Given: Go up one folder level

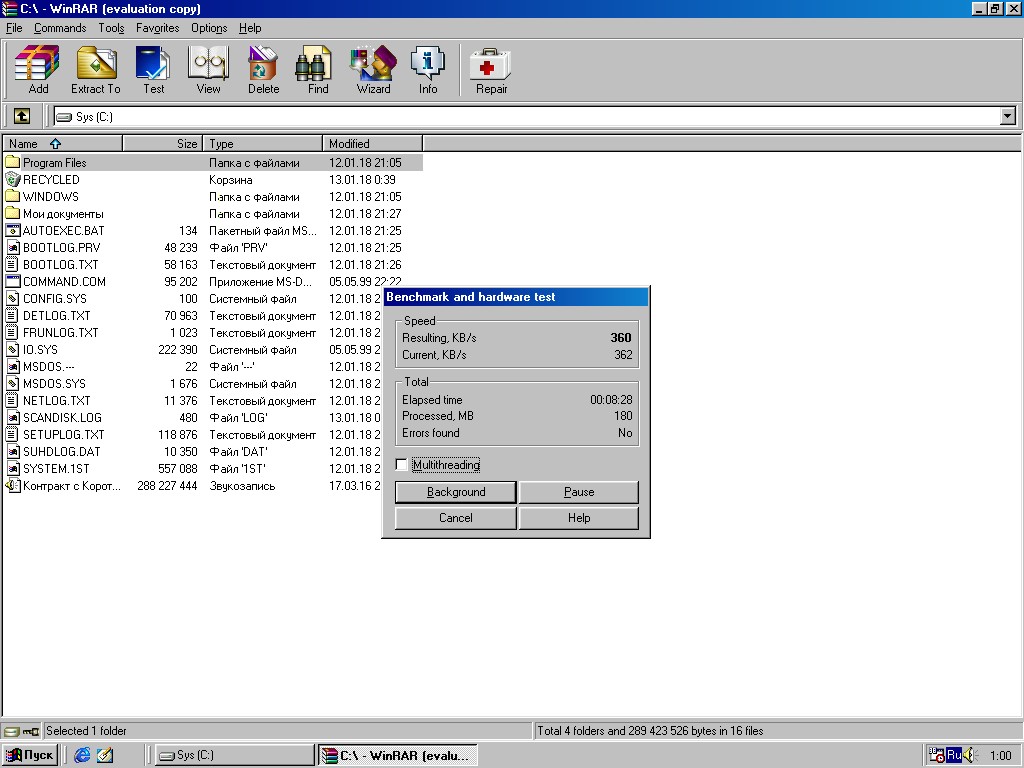Looking at the screenshot, I should tap(22, 117).
